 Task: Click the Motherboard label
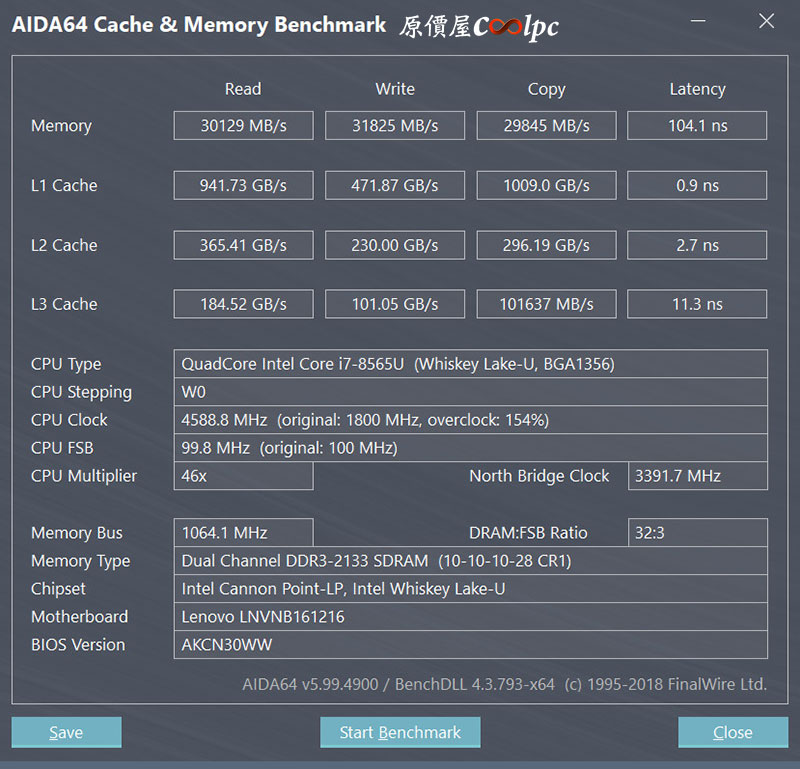(80, 617)
